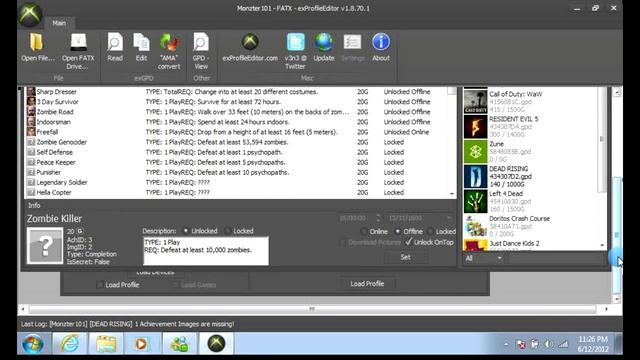Select the Zune entry icon
Image resolution: width=640 pixels, height=360 pixels.
point(476,151)
